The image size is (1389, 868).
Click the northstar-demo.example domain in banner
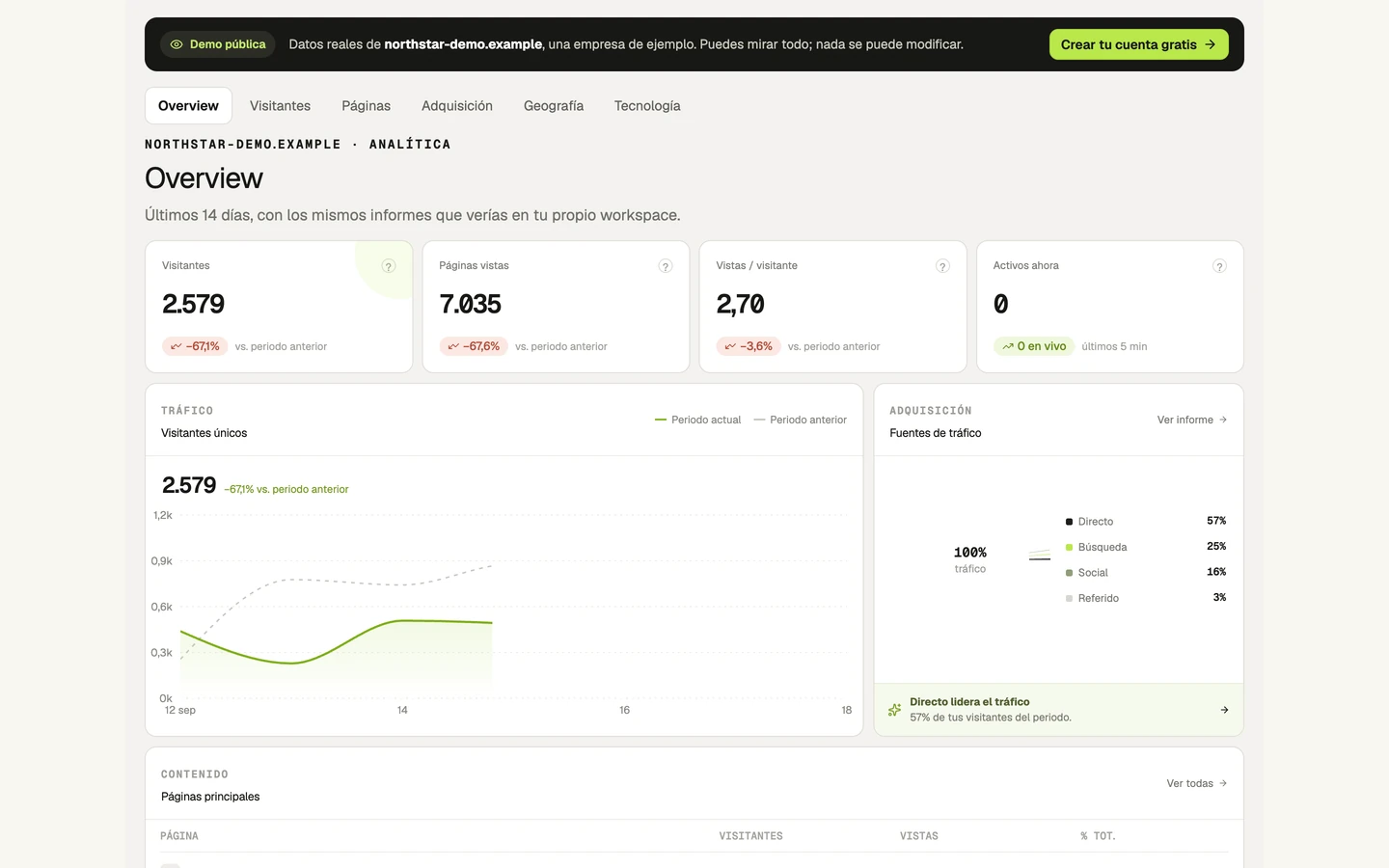463,44
